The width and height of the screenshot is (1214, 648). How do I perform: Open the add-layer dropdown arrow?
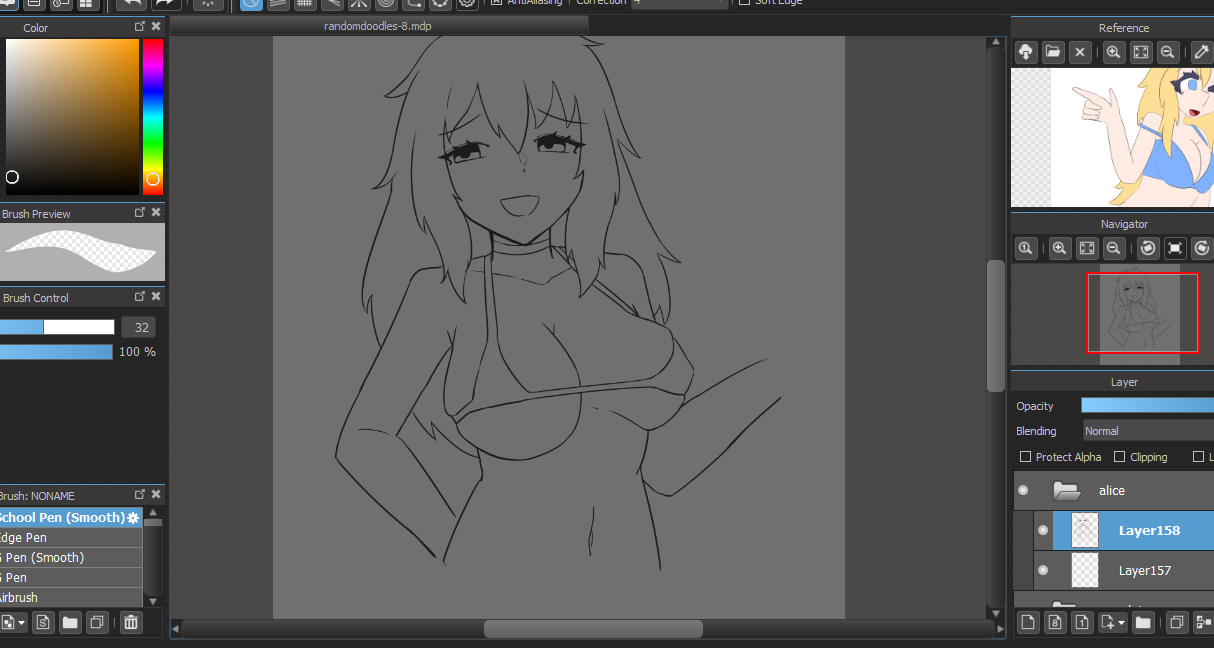pos(1121,623)
